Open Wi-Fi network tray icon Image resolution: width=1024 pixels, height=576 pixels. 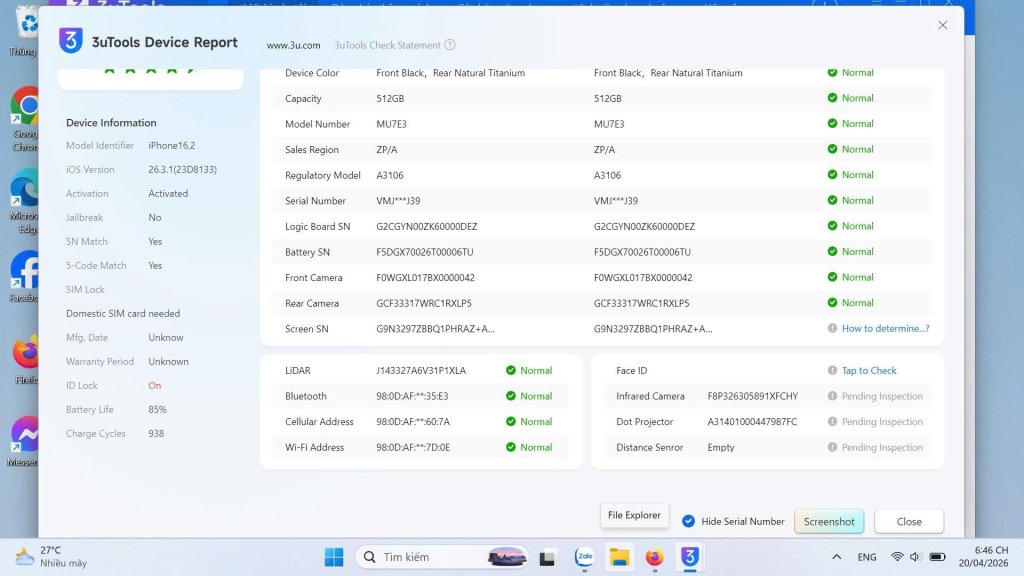pos(897,557)
